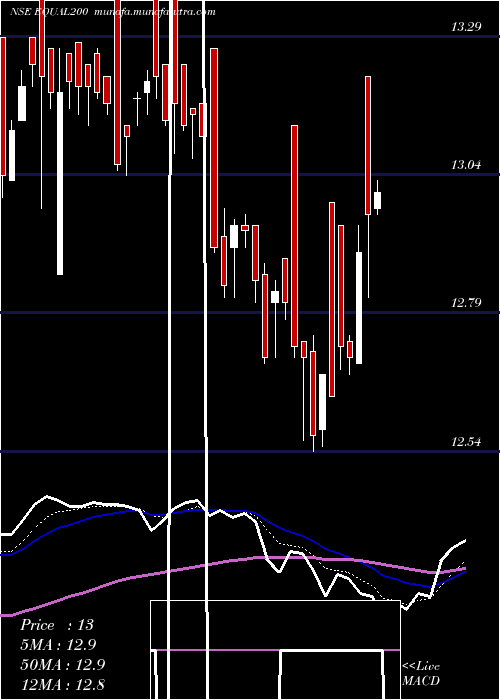Click the last white candle near 13.04
This screenshot has height=700, width=500.
[377, 200]
